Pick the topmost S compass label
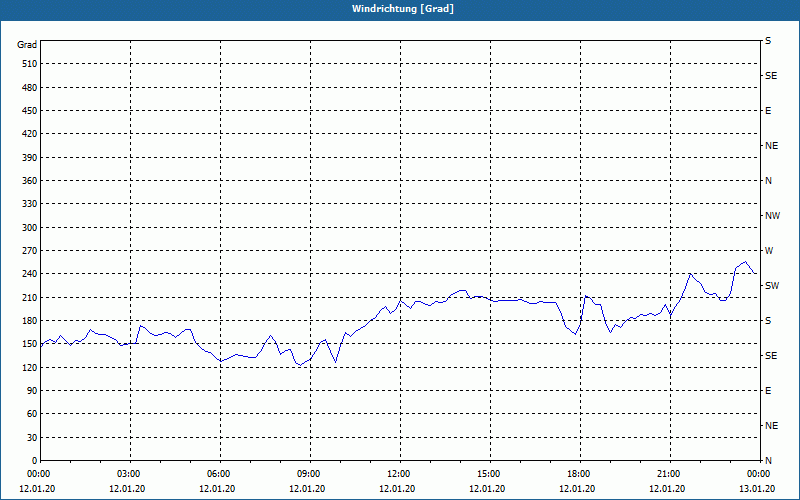 click(768, 41)
